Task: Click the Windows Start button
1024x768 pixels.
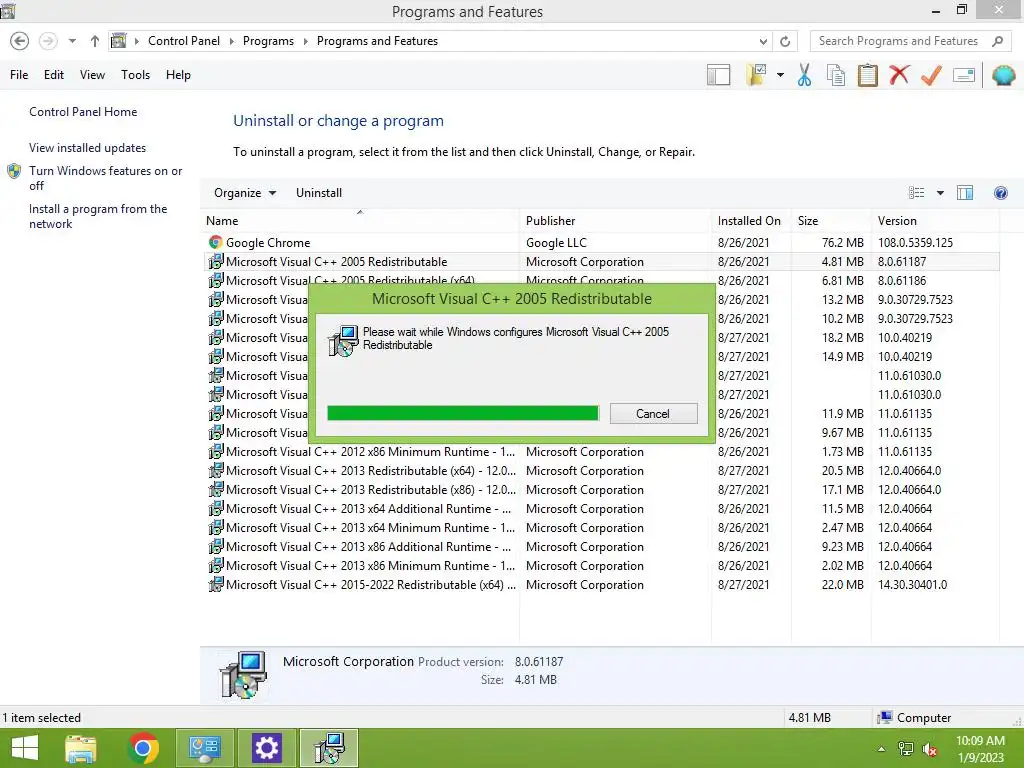Action: click(25, 748)
